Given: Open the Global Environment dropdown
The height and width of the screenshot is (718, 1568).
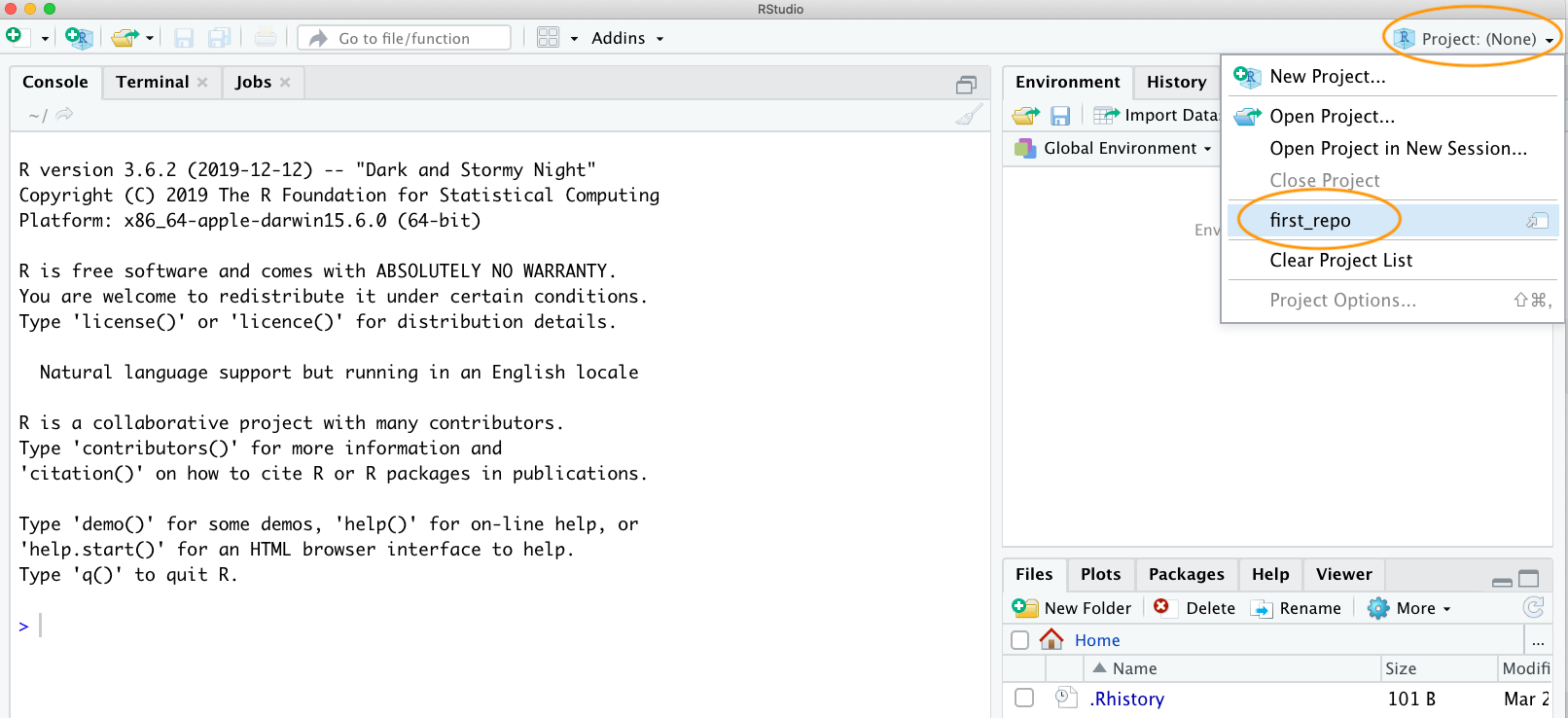Looking at the screenshot, I should pos(1114,148).
